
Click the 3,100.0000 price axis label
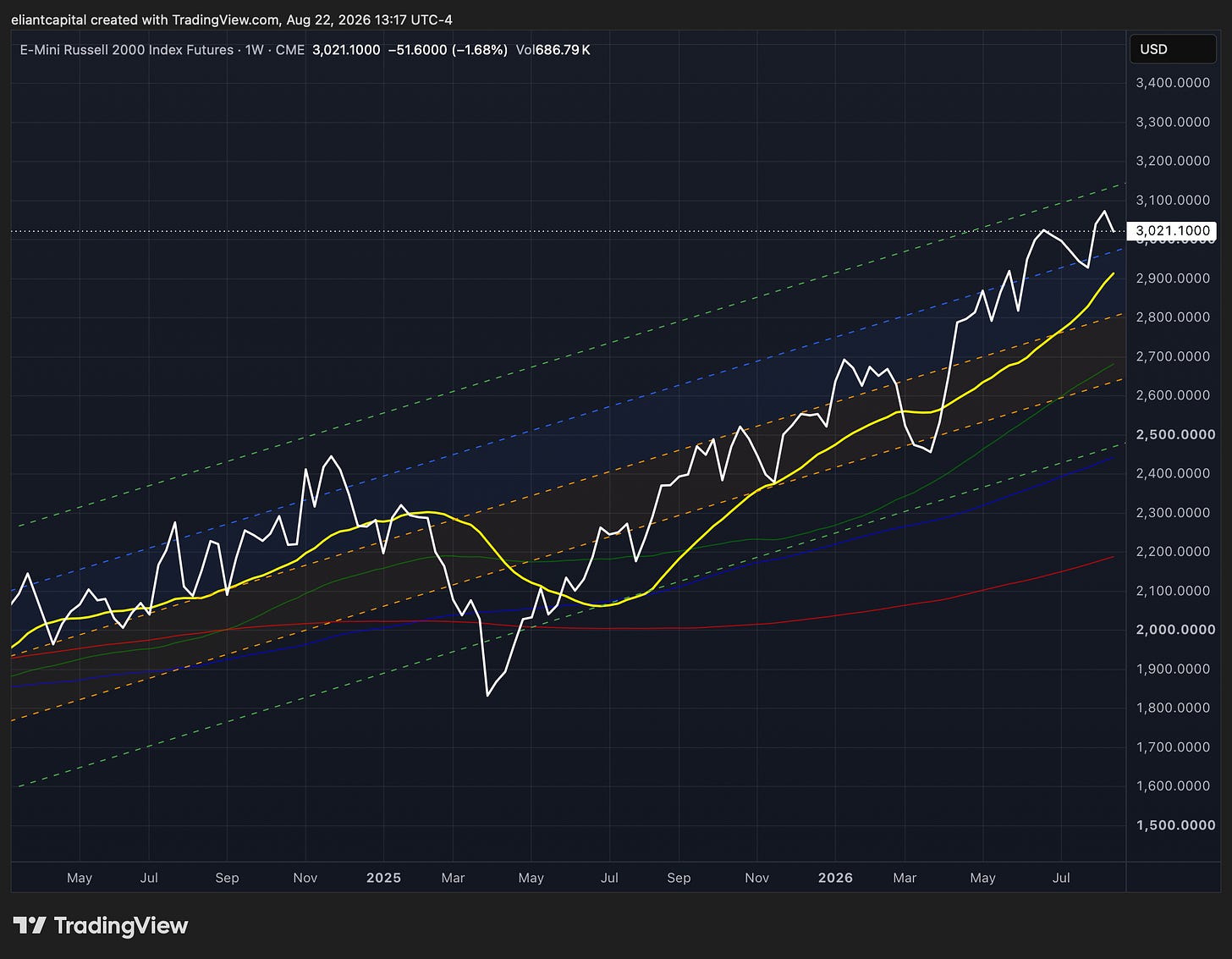tap(1173, 201)
